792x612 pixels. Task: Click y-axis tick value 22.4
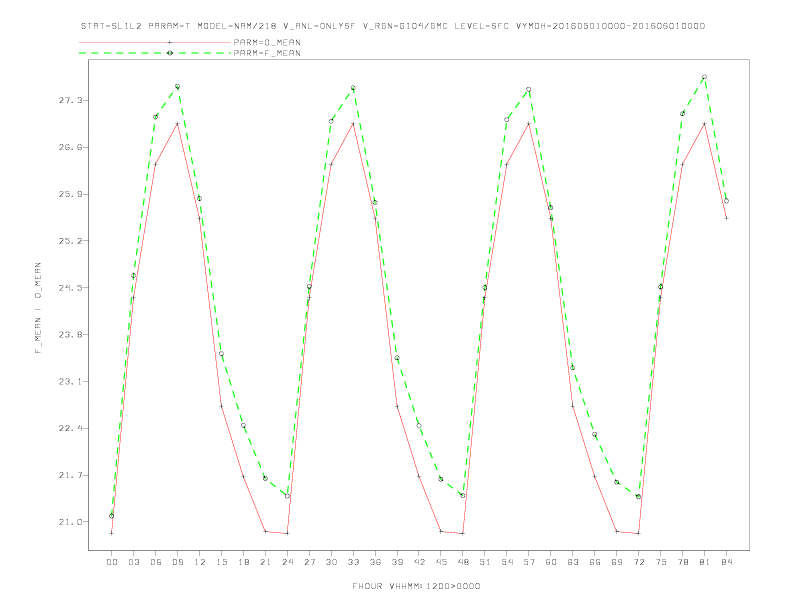click(x=68, y=429)
